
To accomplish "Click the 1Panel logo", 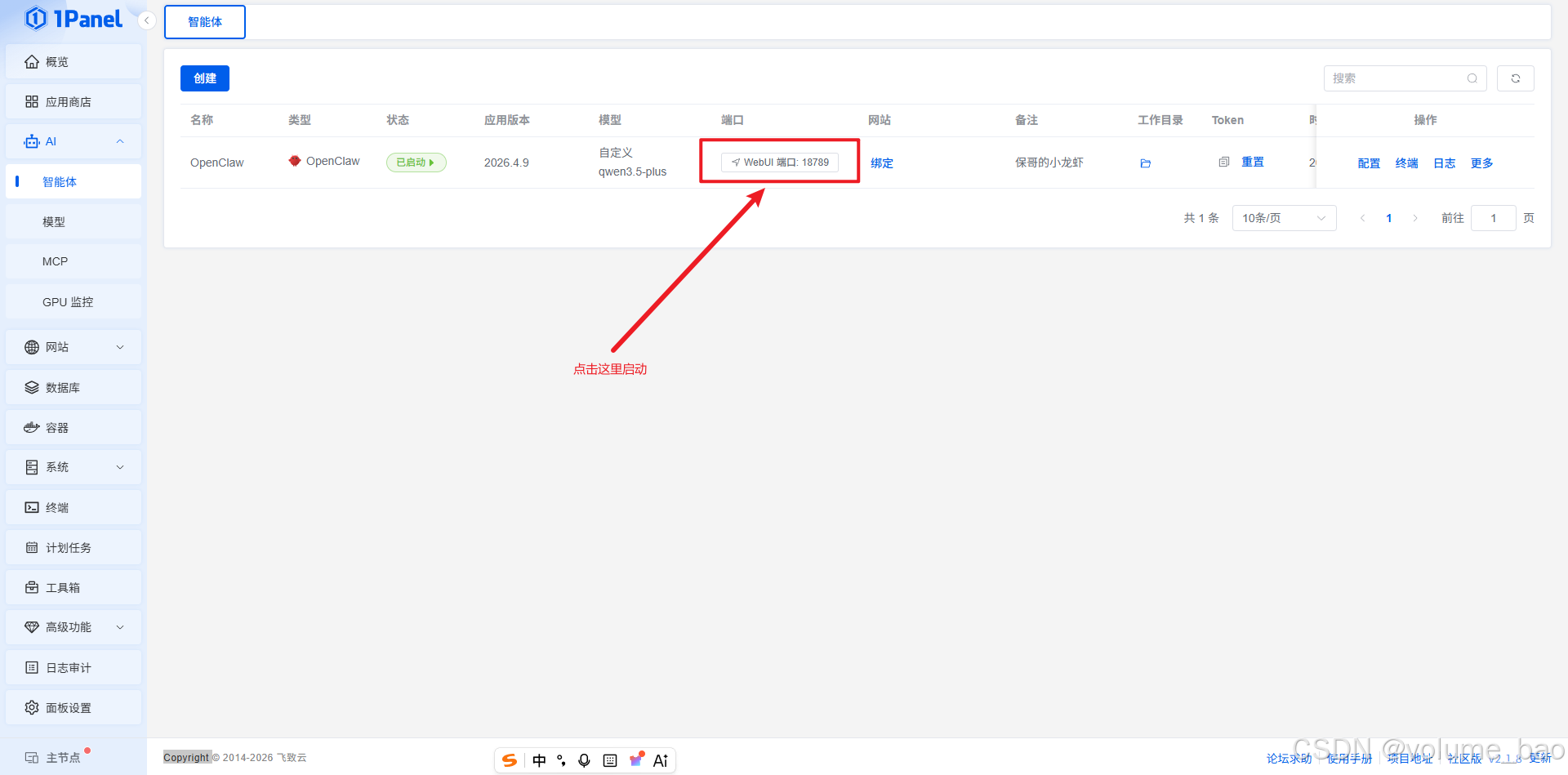I will pos(73,19).
